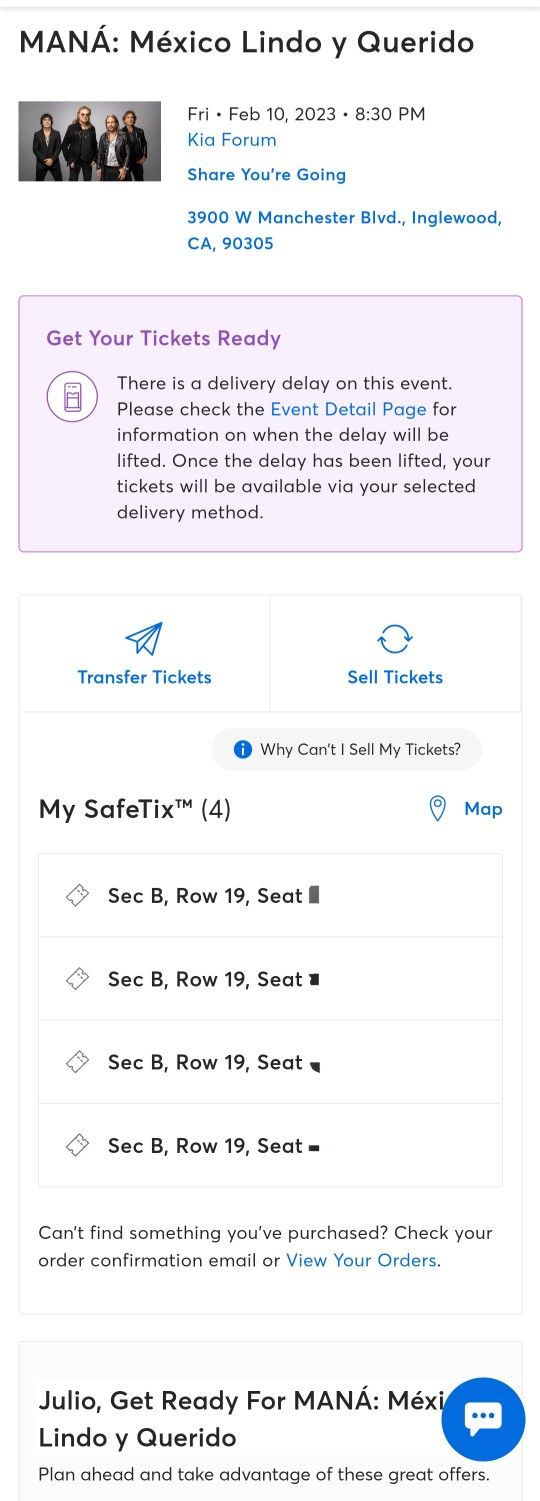
Task: Open the blue chat support bubble
Action: coord(483,1418)
